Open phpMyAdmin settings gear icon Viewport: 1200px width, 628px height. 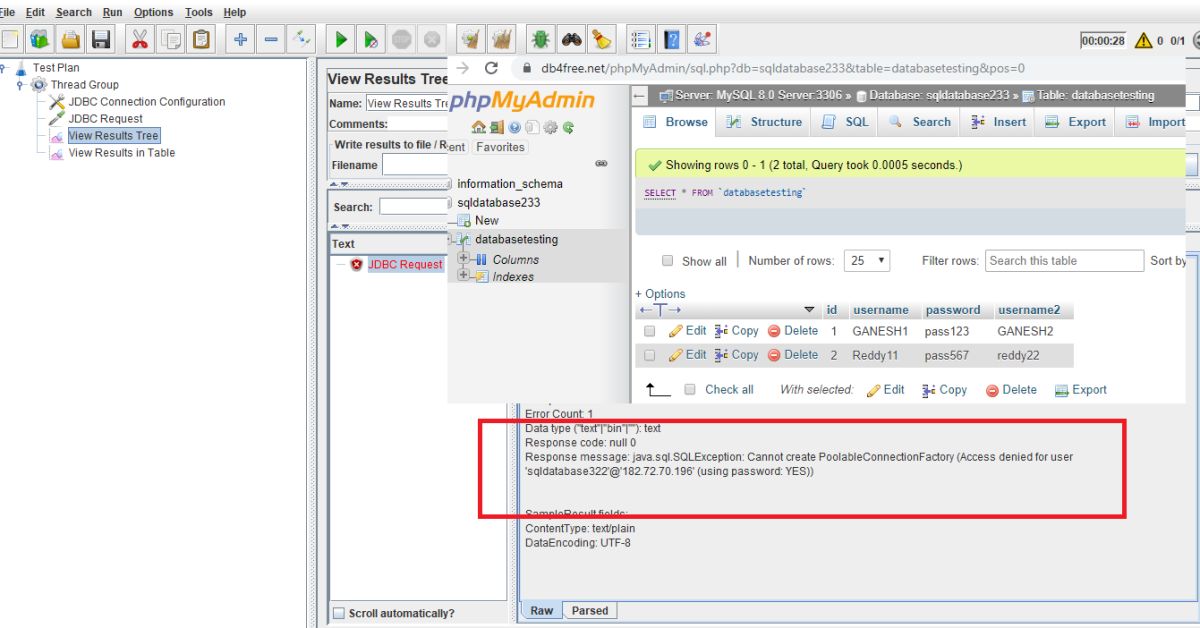550,127
